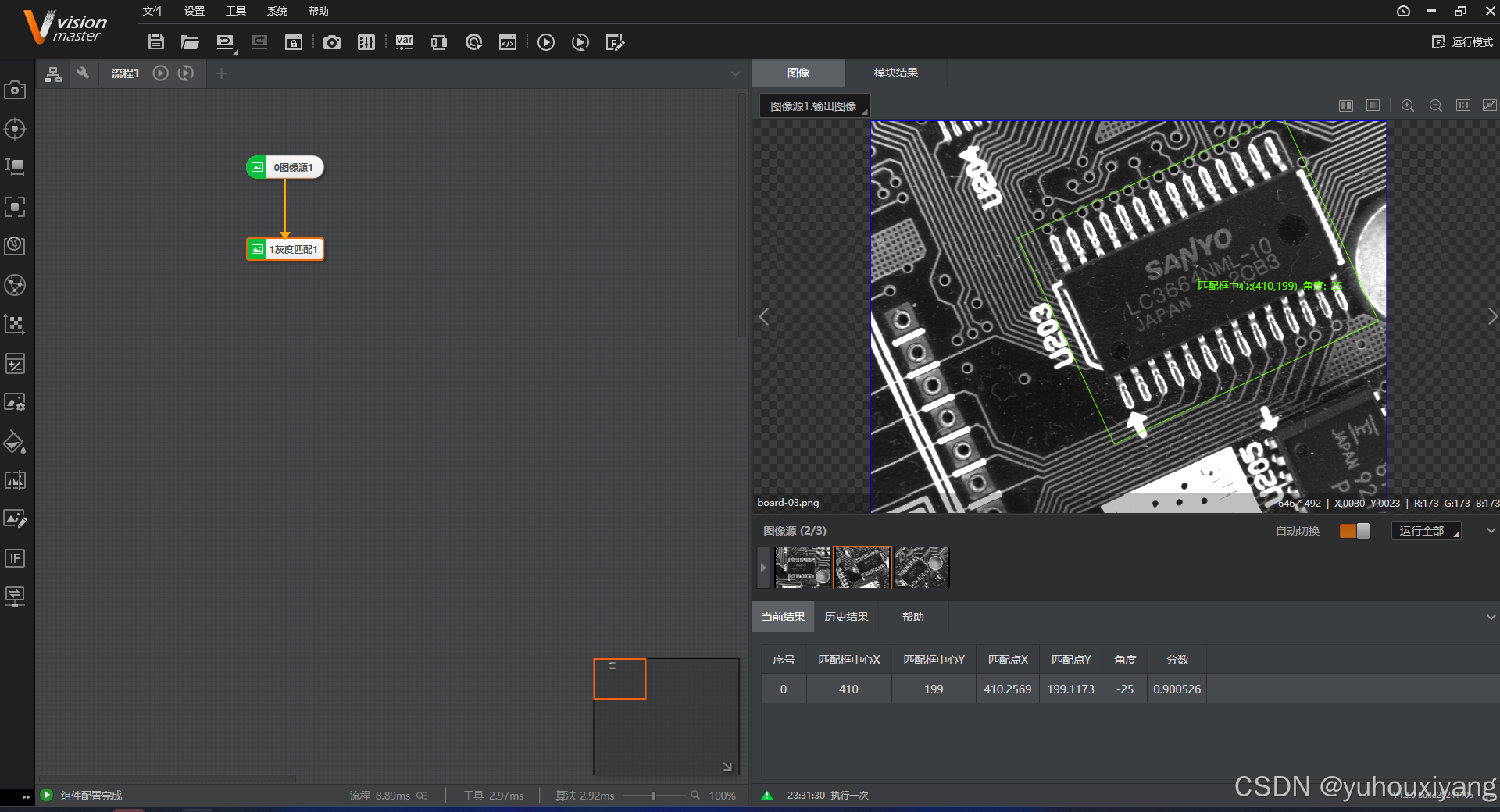
Task: Switch to run mode (运行模式)
Action: [x=1462, y=42]
